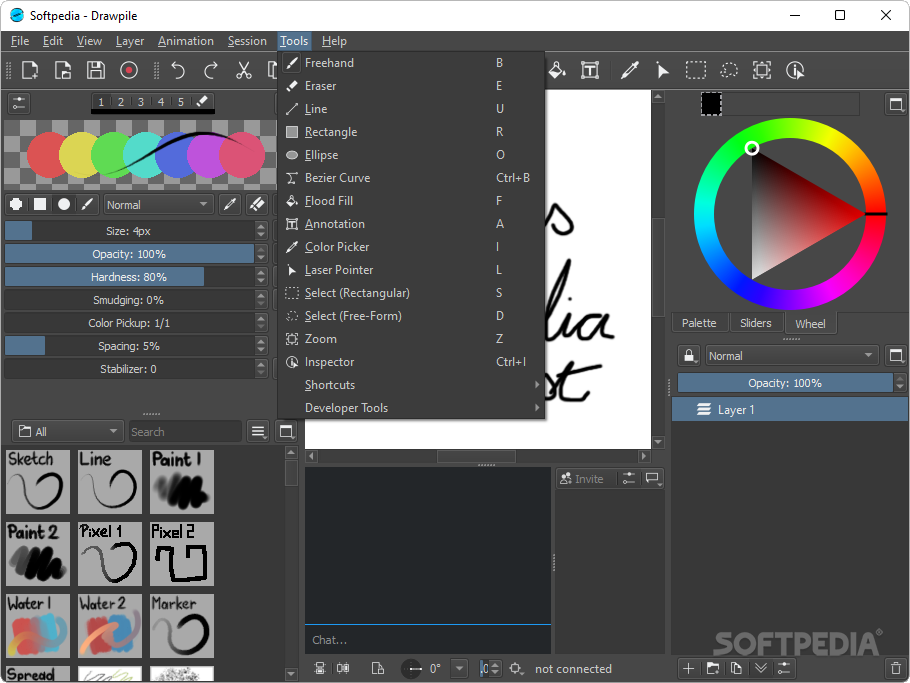
Task: Open the brush presets hamburger menu
Action: pos(258,432)
